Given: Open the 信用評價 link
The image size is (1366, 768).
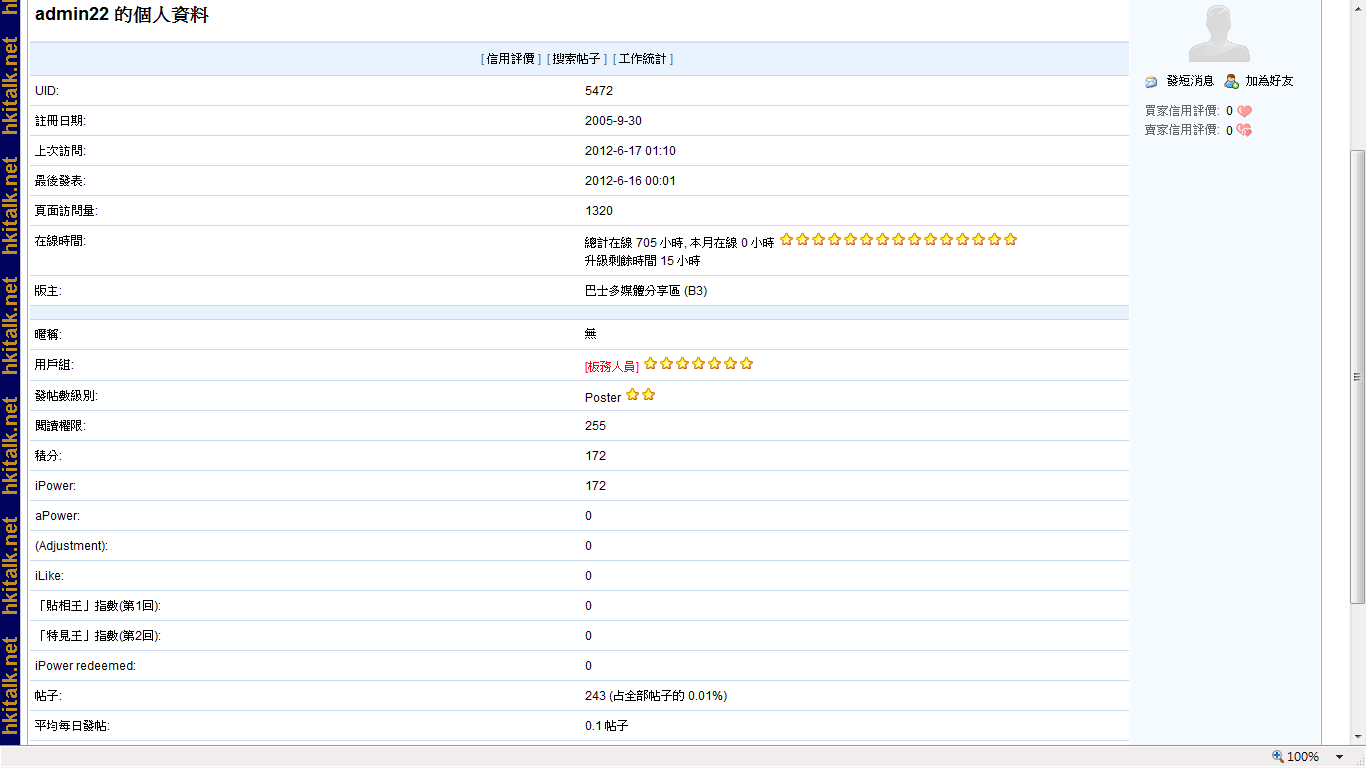Looking at the screenshot, I should coord(511,59).
